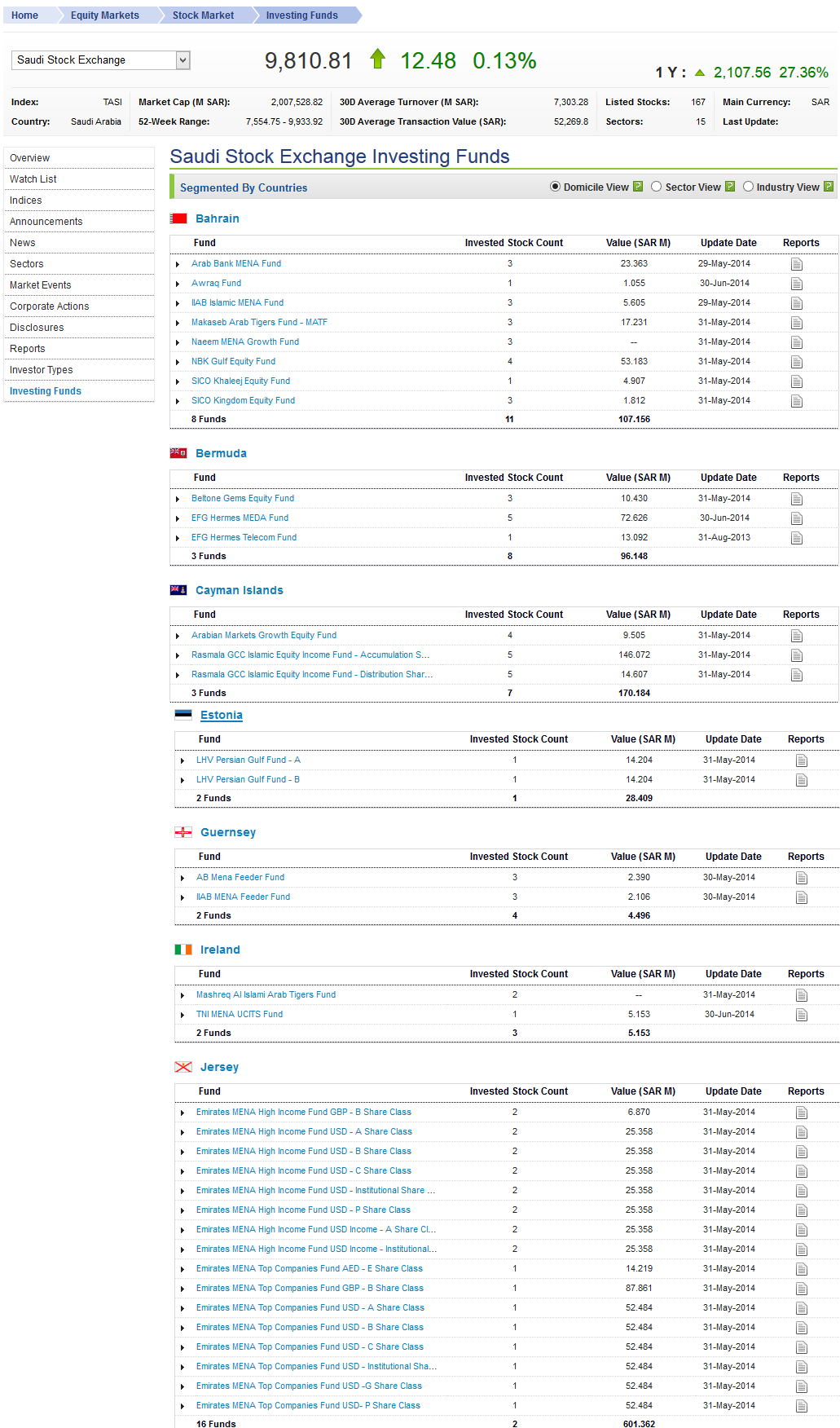The image size is (840, 1428).
Task: Select the Domicile View radio button
Action: (555, 187)
